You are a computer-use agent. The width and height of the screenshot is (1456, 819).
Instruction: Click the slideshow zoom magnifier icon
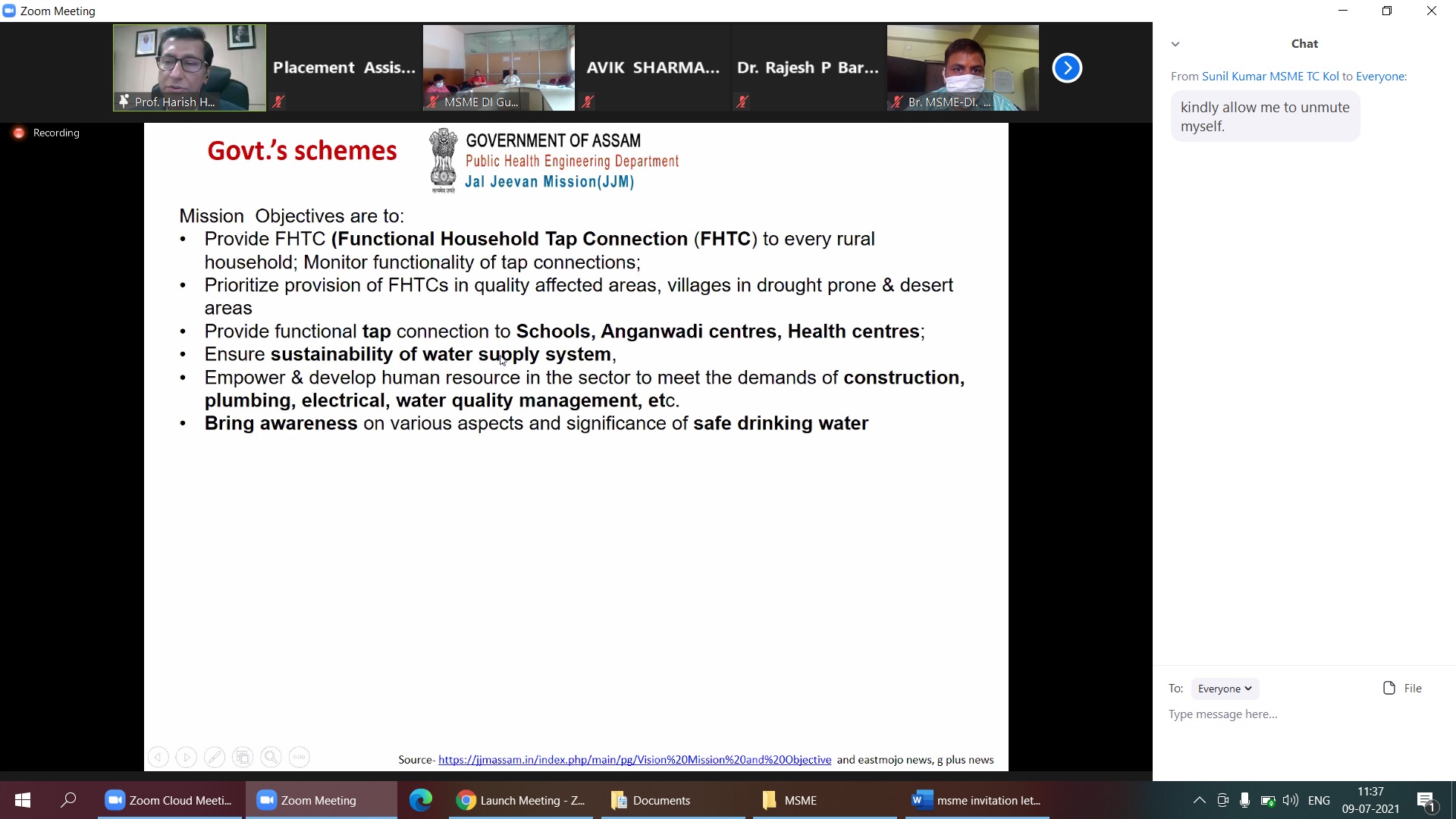coord(271,757)
